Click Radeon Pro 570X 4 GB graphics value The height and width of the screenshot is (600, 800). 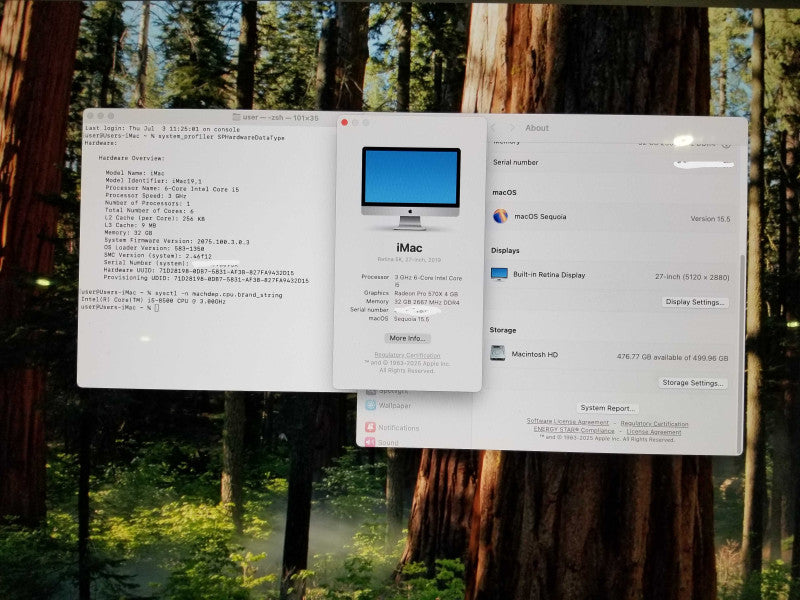426,294
